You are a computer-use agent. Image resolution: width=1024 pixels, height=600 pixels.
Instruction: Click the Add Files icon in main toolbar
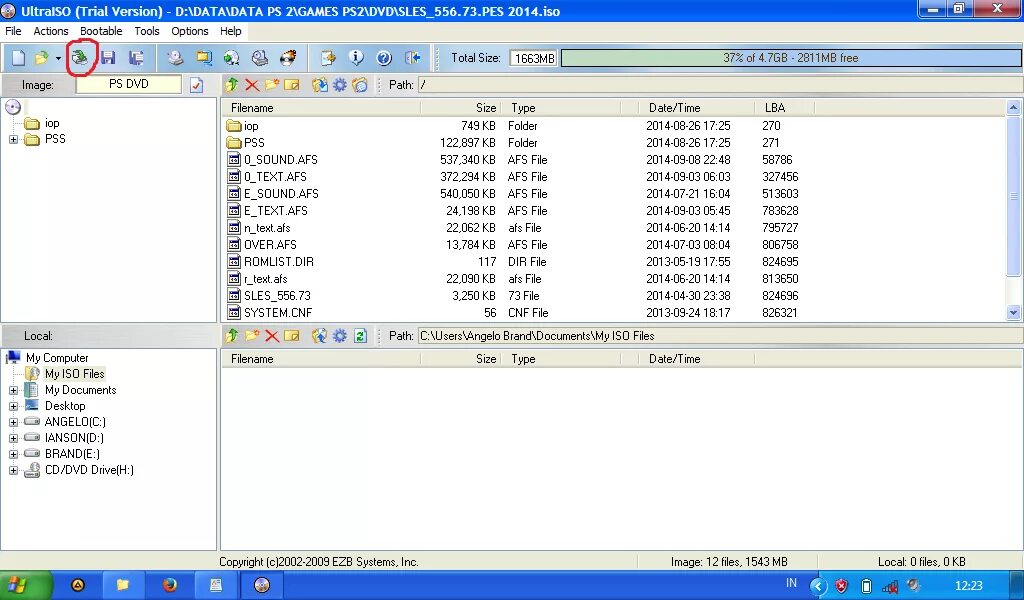(x=328, y=58)
